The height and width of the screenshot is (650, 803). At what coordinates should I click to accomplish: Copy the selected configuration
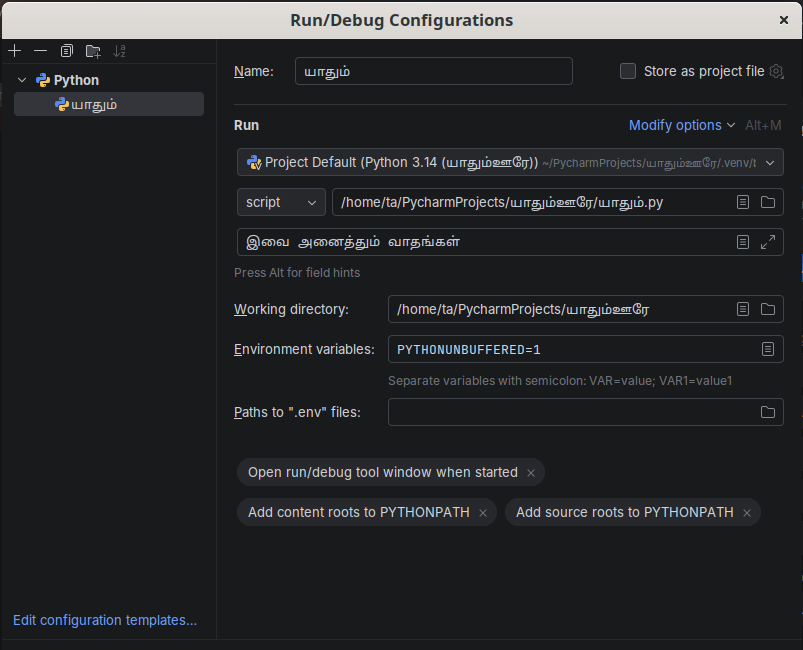pyautogui.click(x=67, y=51)
